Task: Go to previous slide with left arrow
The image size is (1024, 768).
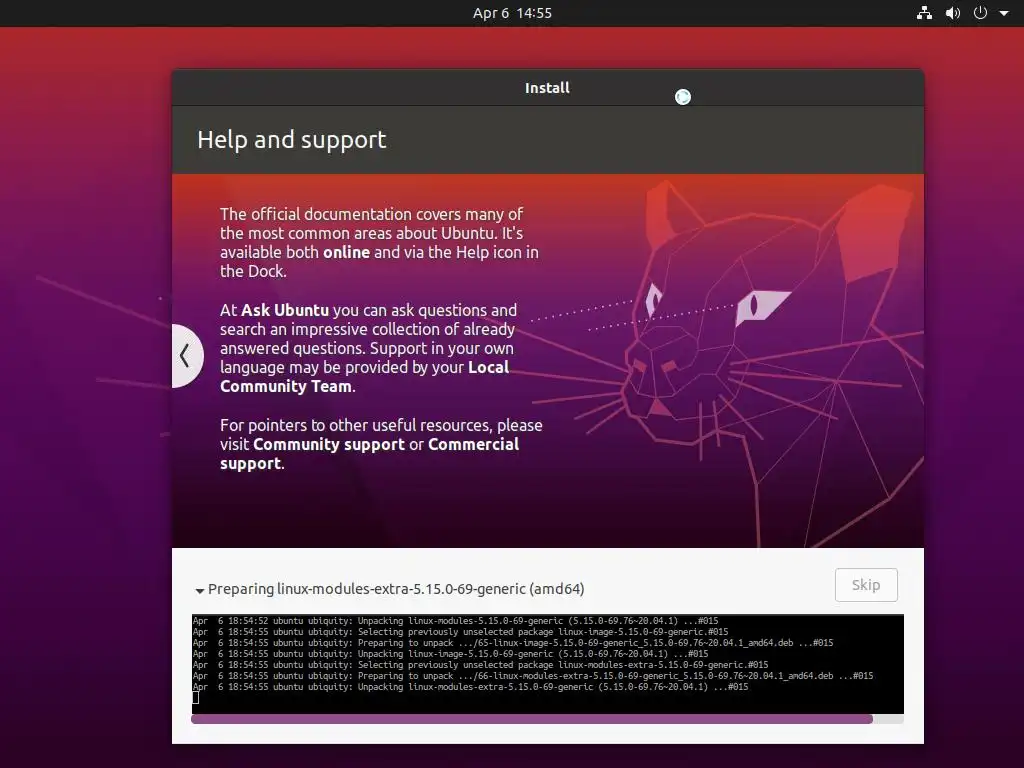Action: tap(187, 356)
